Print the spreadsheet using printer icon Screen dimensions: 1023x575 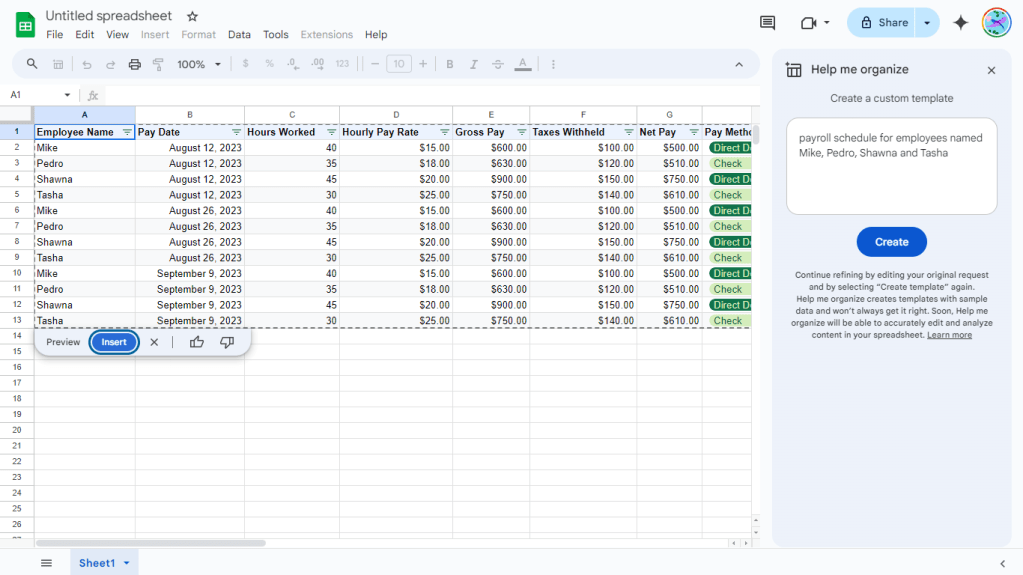(x=134, y=64)
